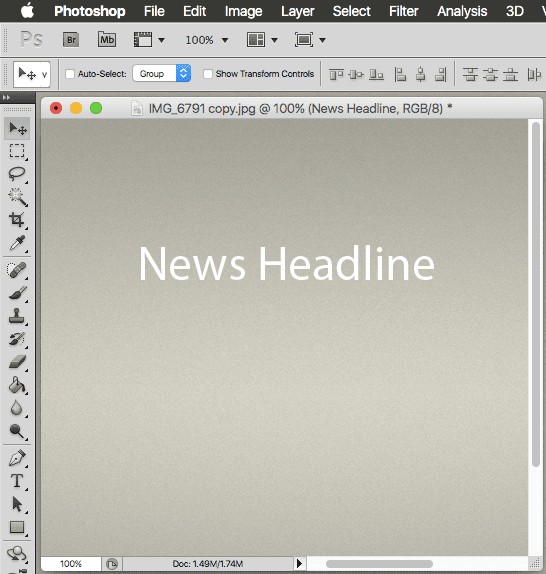Distribute left edges of layers
546x574 pixels.
[x=534, y=74]
